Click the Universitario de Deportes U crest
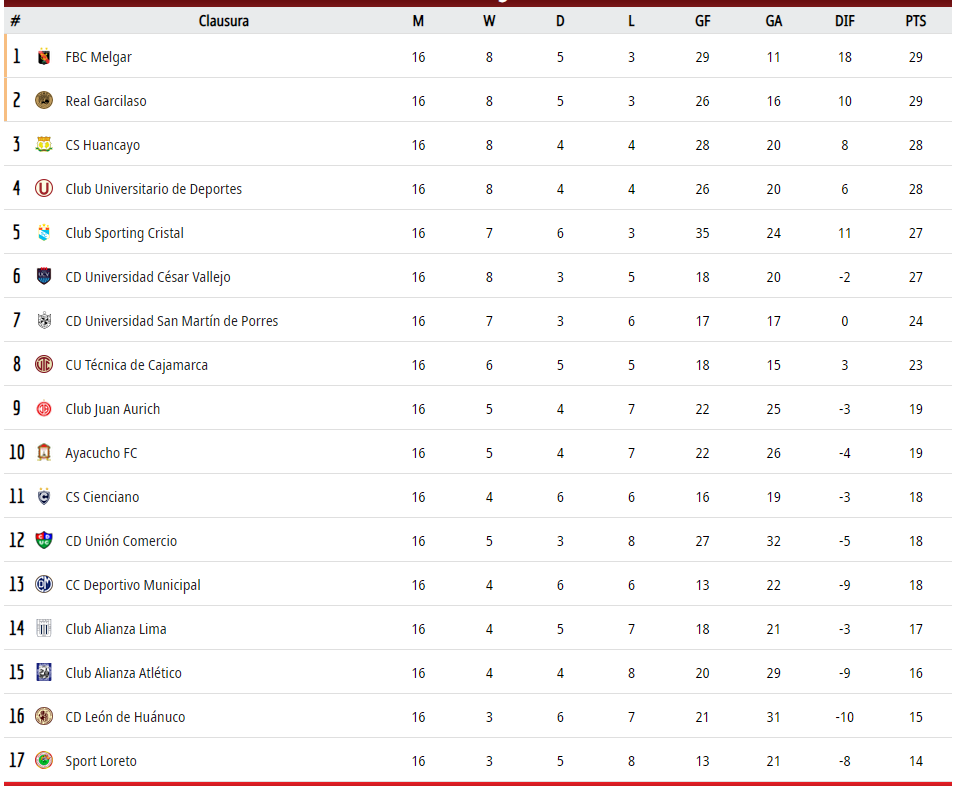This screenshot has height=786, width=953. pyautogui.click(x=44, y=188)
